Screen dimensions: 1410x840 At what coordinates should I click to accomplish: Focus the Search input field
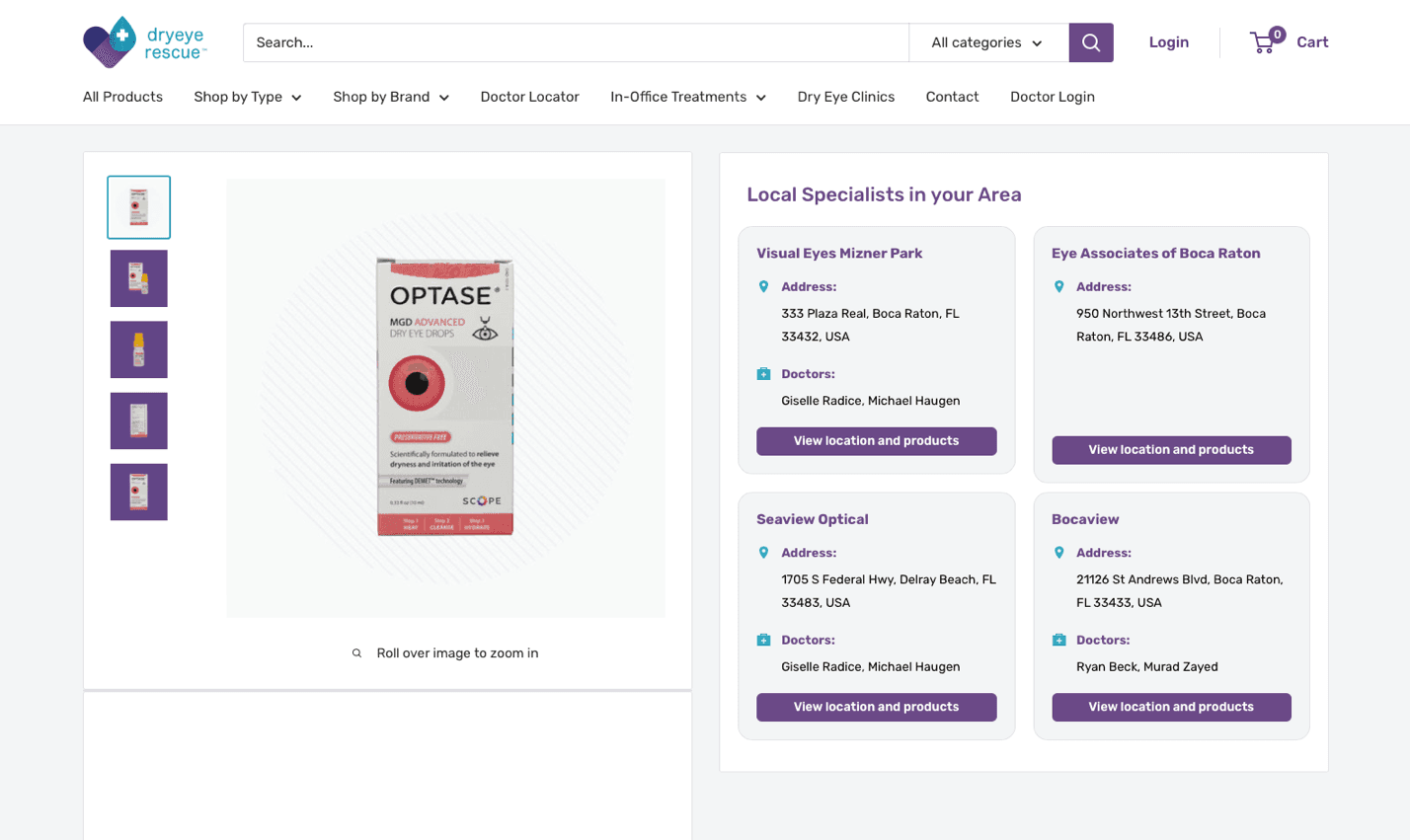576,42
